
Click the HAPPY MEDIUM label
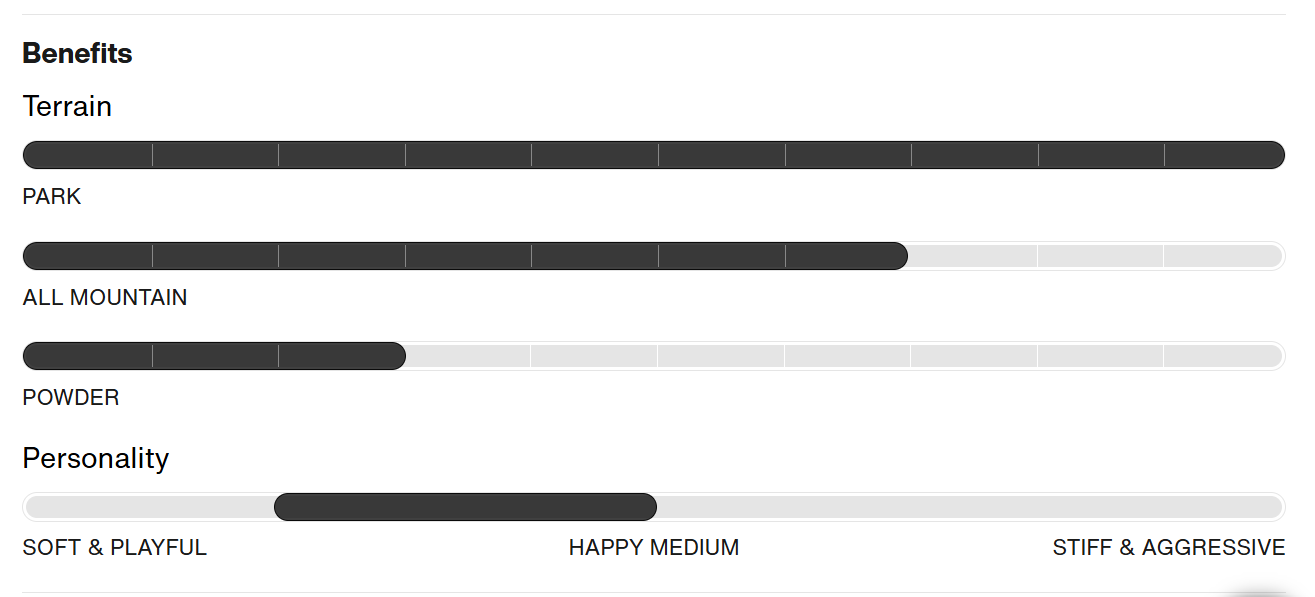click(654, 548)
